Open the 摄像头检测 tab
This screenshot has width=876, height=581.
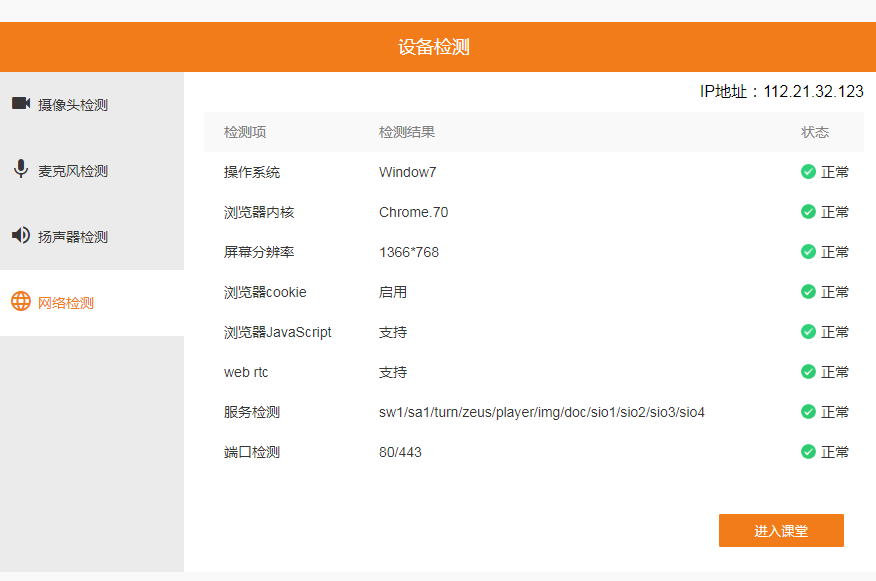[73, 105]
